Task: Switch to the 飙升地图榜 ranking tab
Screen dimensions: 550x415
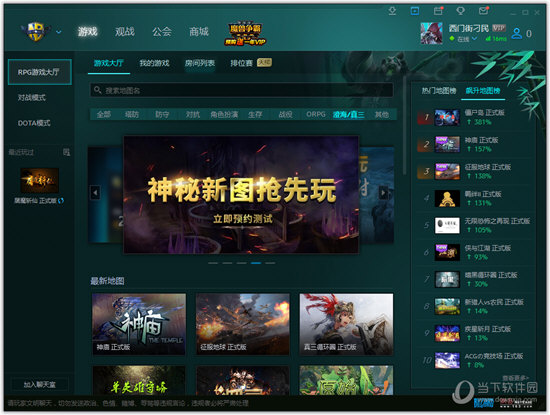Action: click(483, 91)
